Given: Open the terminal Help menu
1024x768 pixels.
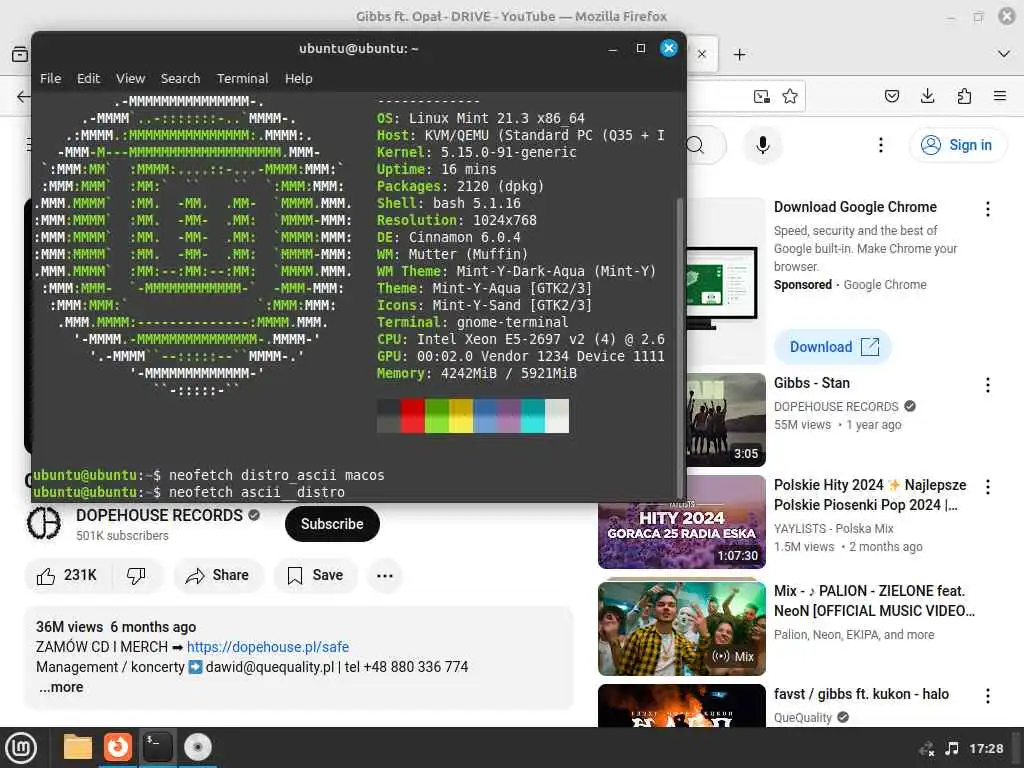Looking at the screenshot, I should (x=298, y=78).
